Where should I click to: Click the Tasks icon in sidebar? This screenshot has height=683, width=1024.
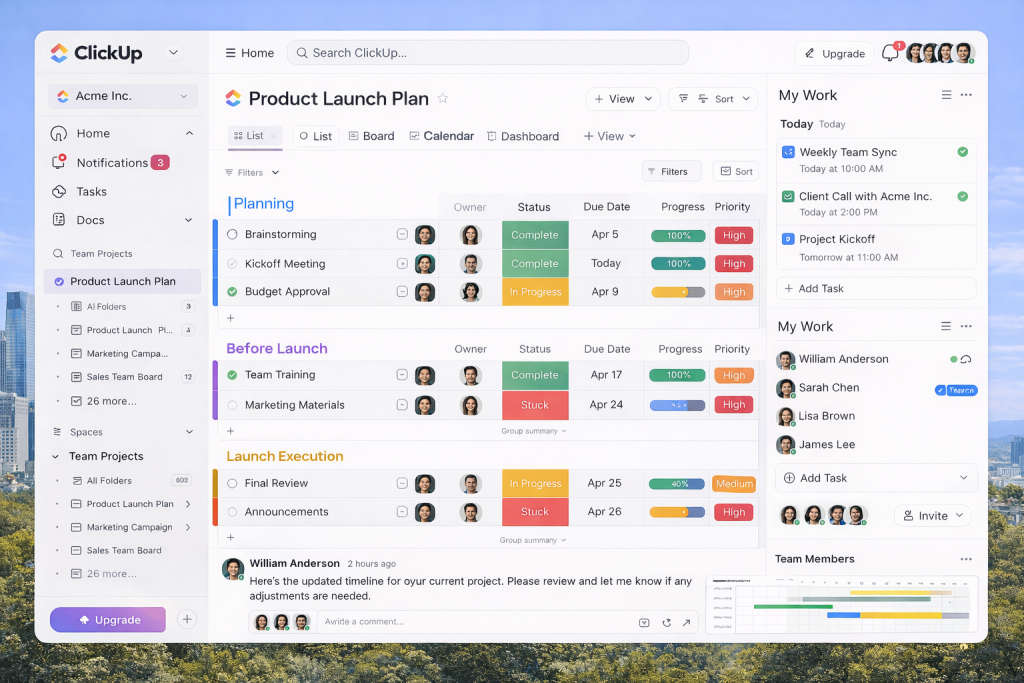[x=59, y=191]
